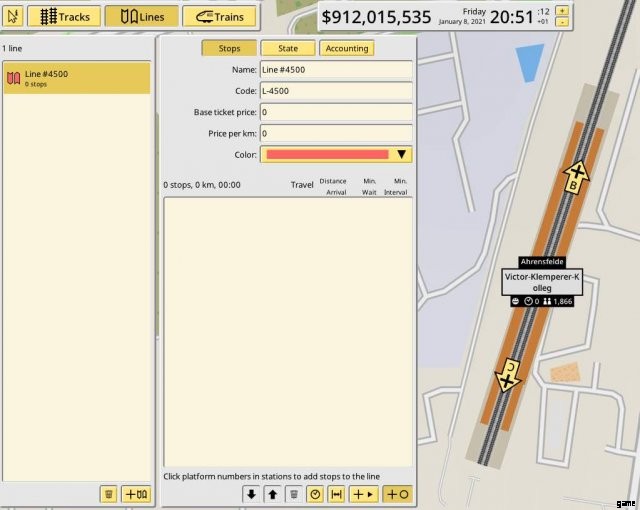Select the cursor pointer tool

click(x=13, y=16)
